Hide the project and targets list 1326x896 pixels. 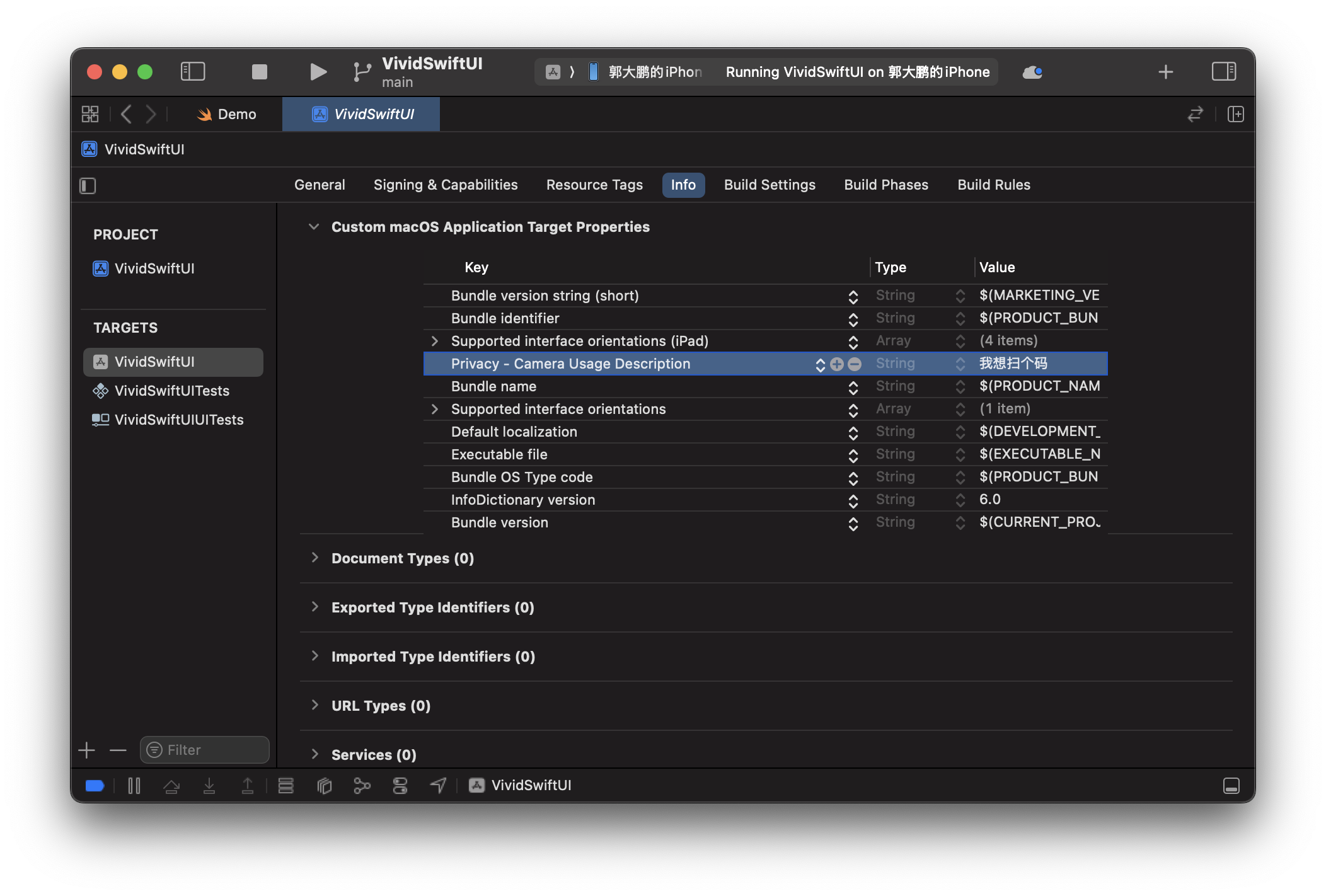[88, 185]
